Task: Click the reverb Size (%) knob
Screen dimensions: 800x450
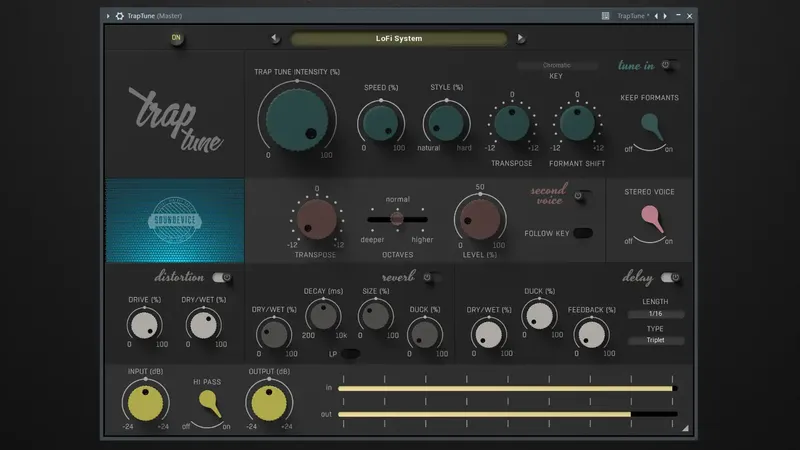Action: (x=376, y=316)
